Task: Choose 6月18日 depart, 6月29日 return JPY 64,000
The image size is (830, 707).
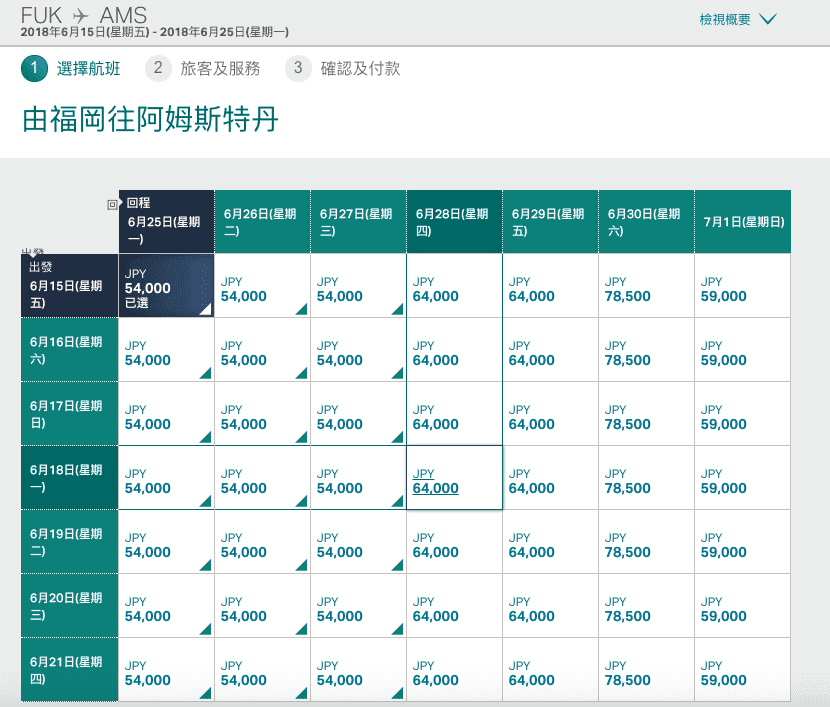Action: coord(551,478)
